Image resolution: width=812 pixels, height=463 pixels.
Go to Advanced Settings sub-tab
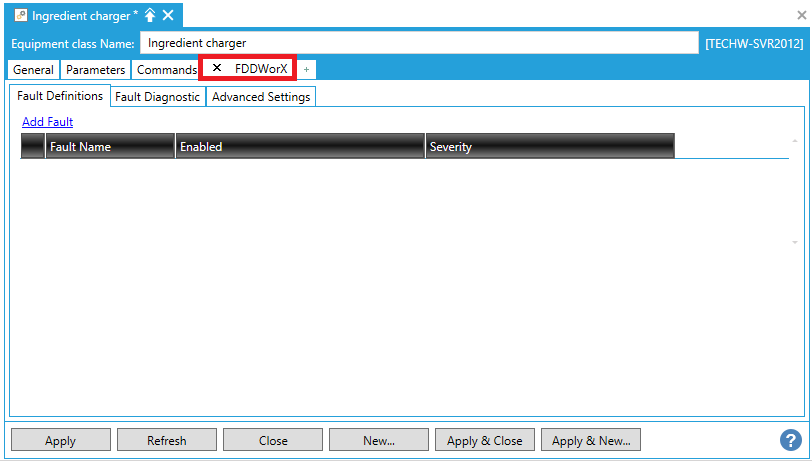pyautogui.click(x=261, y=97)
